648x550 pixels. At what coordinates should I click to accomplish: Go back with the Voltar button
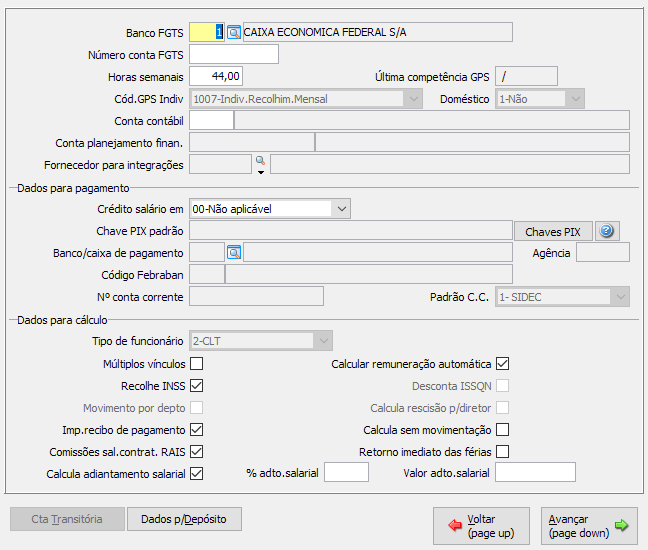coord(481,526)
